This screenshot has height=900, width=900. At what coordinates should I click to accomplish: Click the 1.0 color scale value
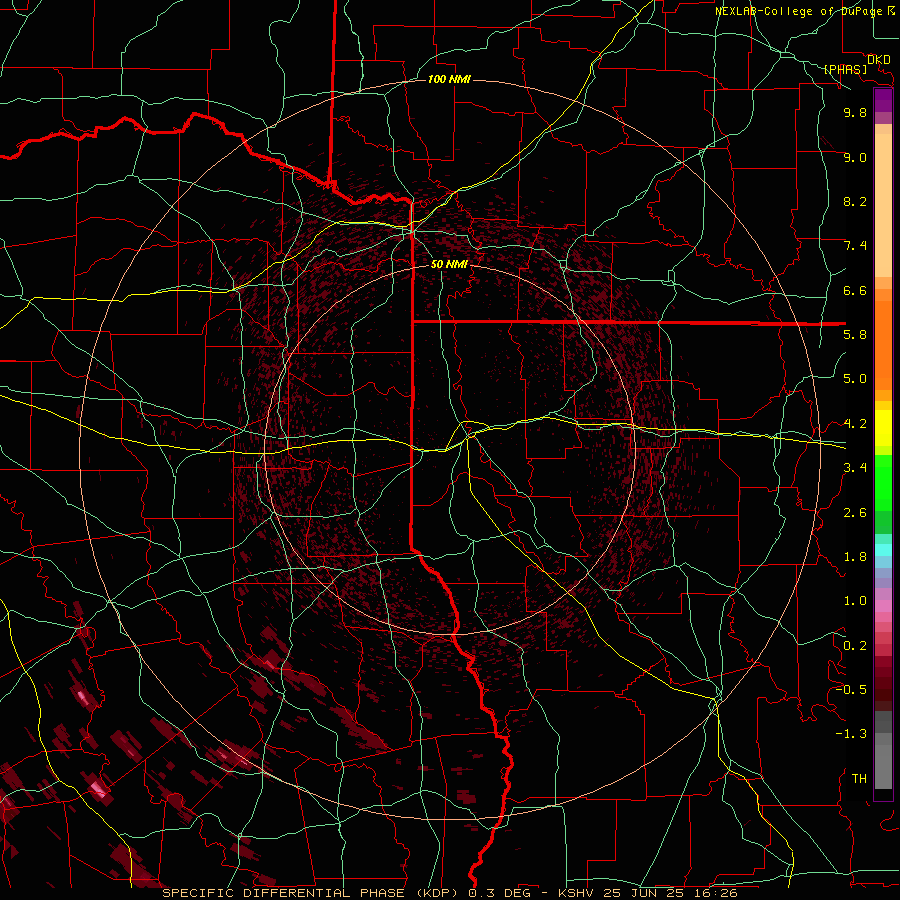pos(855,600)
